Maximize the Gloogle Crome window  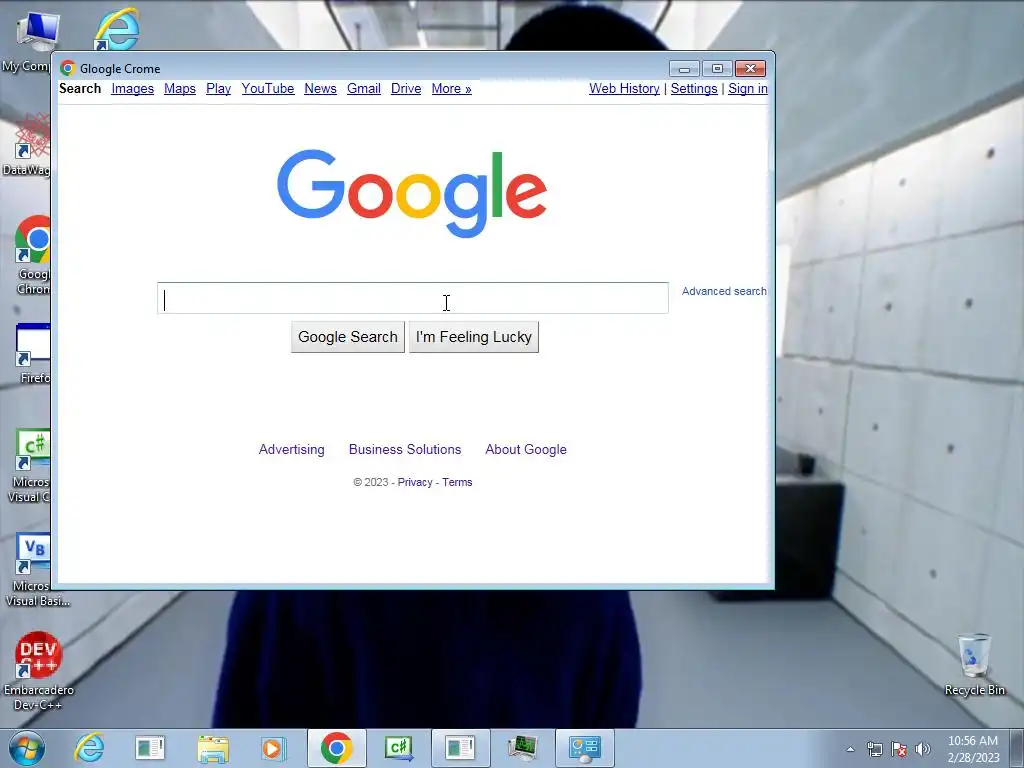(717, 69)
